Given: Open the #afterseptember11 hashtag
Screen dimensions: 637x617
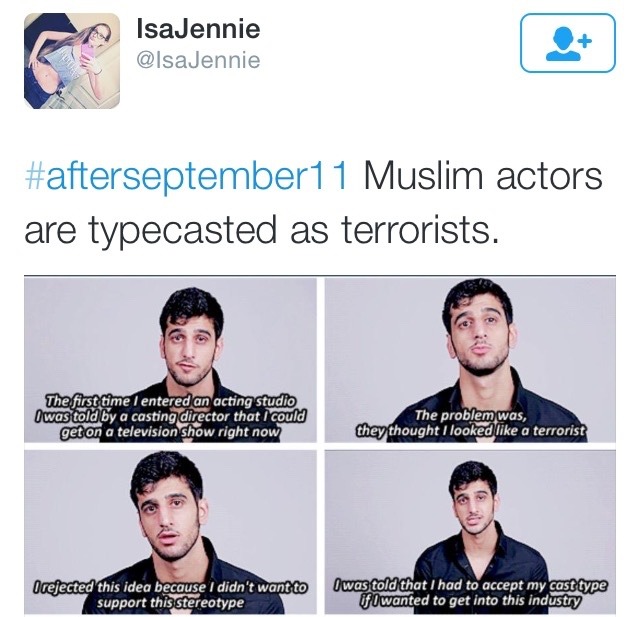Looking at the screenshot, I should [x=186, y=177].
